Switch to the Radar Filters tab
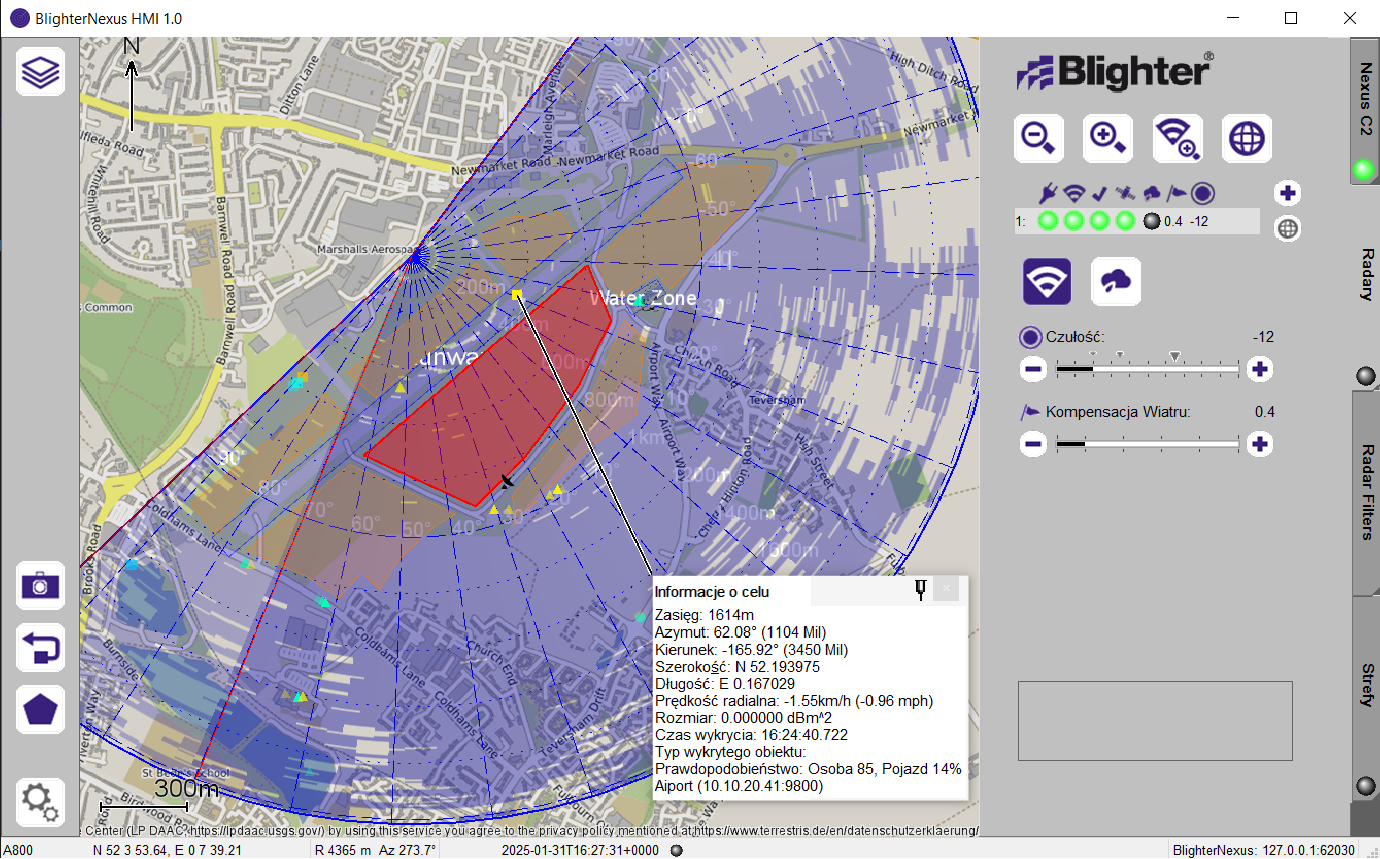Viewport: 1380px width, 859px height. (1365, 493)
